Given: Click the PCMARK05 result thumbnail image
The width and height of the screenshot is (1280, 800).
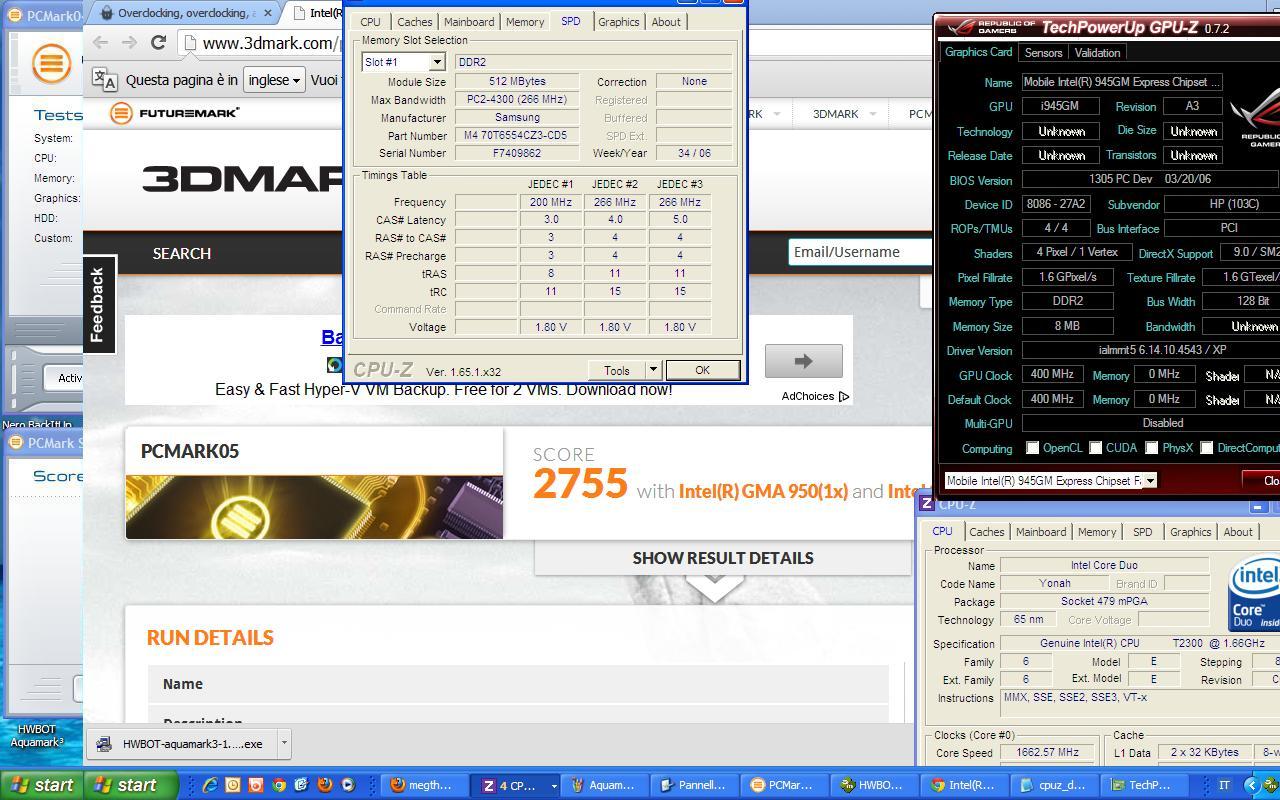Looking at the screenshot, I should (314, 507).
